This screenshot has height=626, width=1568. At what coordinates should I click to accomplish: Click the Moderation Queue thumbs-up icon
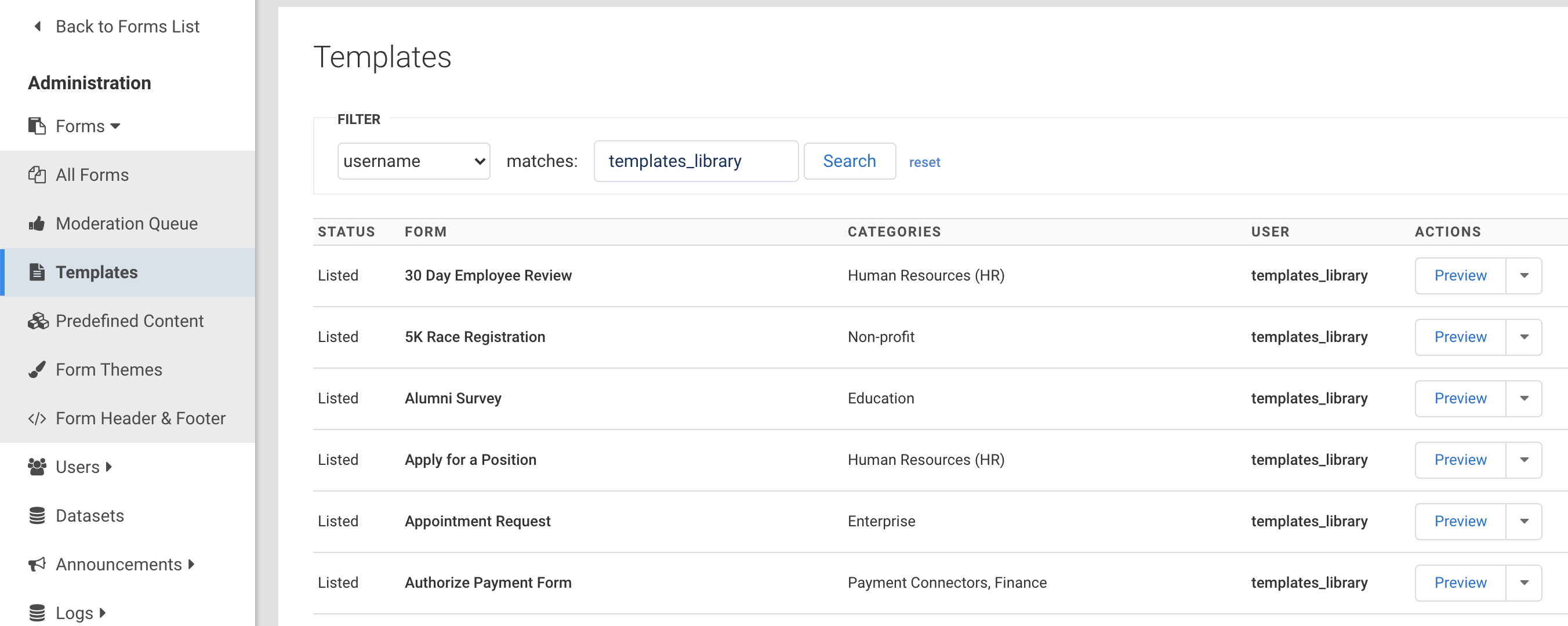tap(37, 223)
